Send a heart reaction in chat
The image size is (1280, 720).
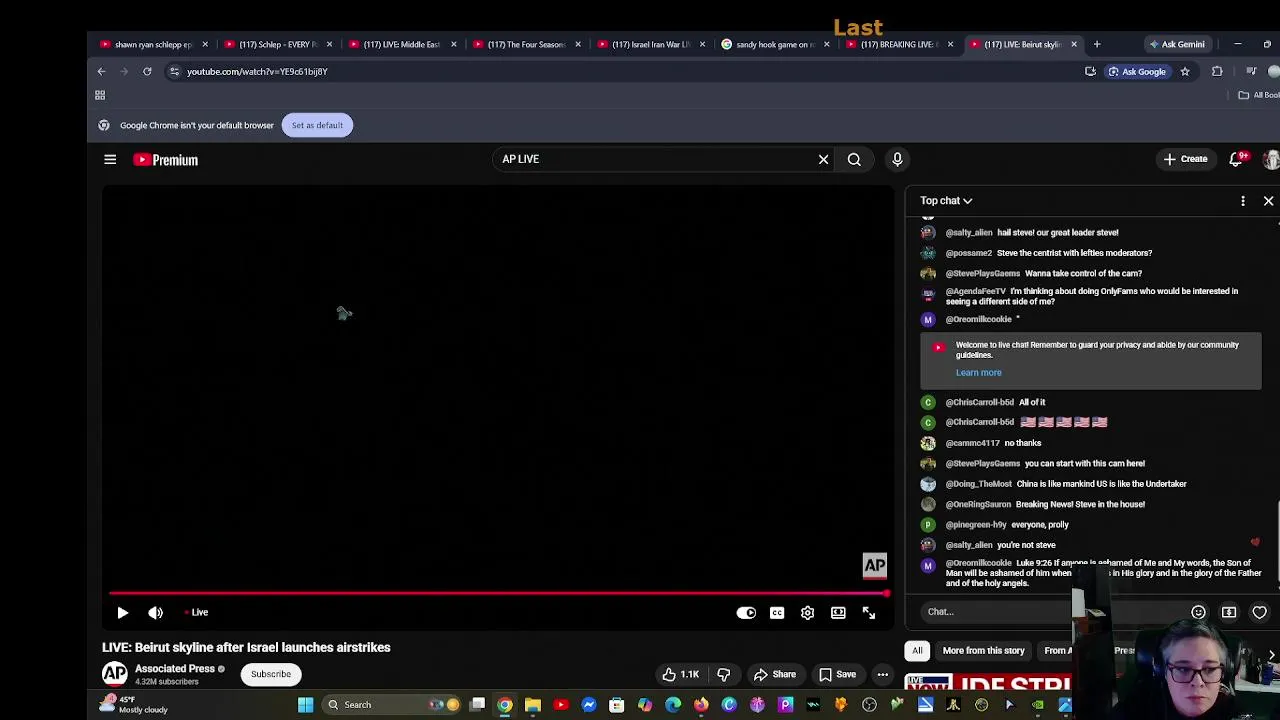point(1260,612)
